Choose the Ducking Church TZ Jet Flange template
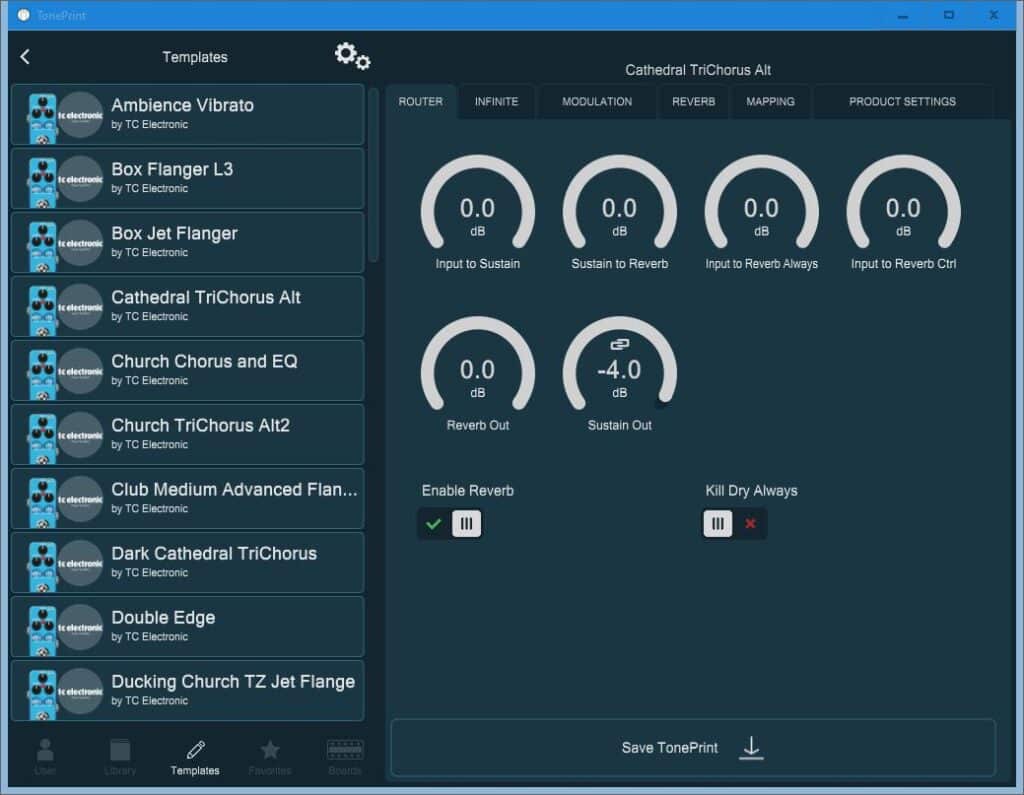This screenshot has width=1024, height=795. (187, 691)
